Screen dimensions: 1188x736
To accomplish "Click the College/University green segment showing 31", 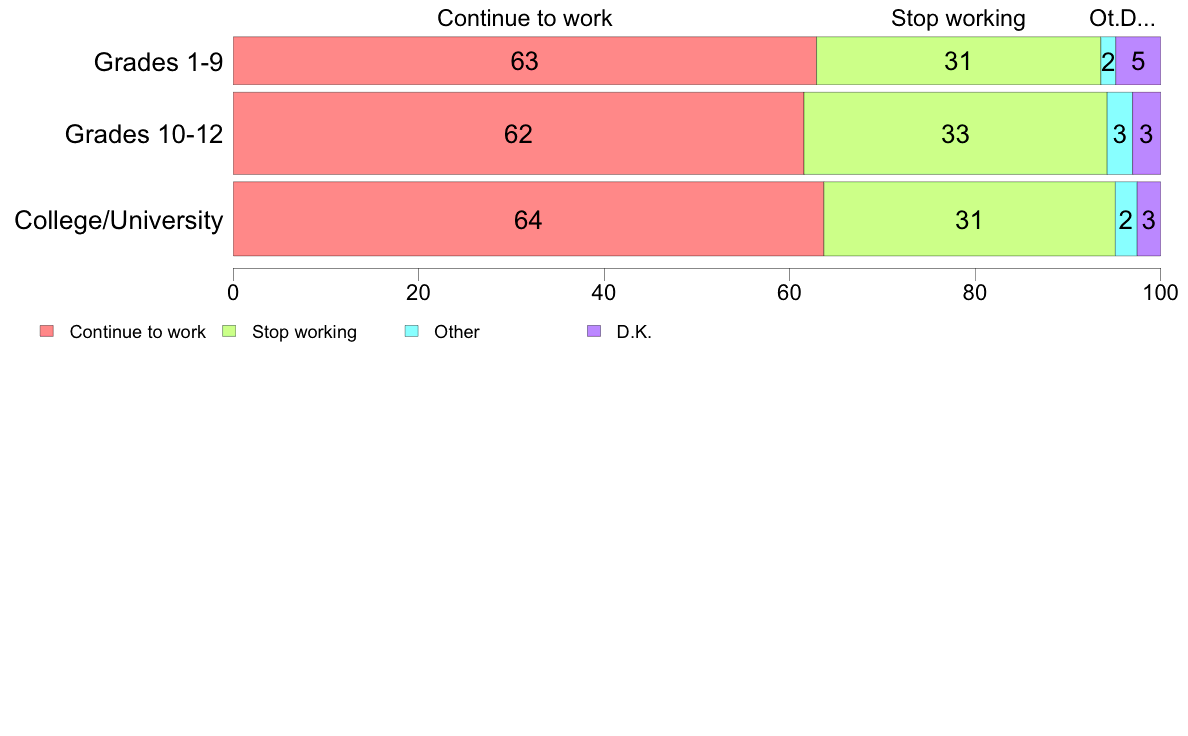I will tap(969, 219).
